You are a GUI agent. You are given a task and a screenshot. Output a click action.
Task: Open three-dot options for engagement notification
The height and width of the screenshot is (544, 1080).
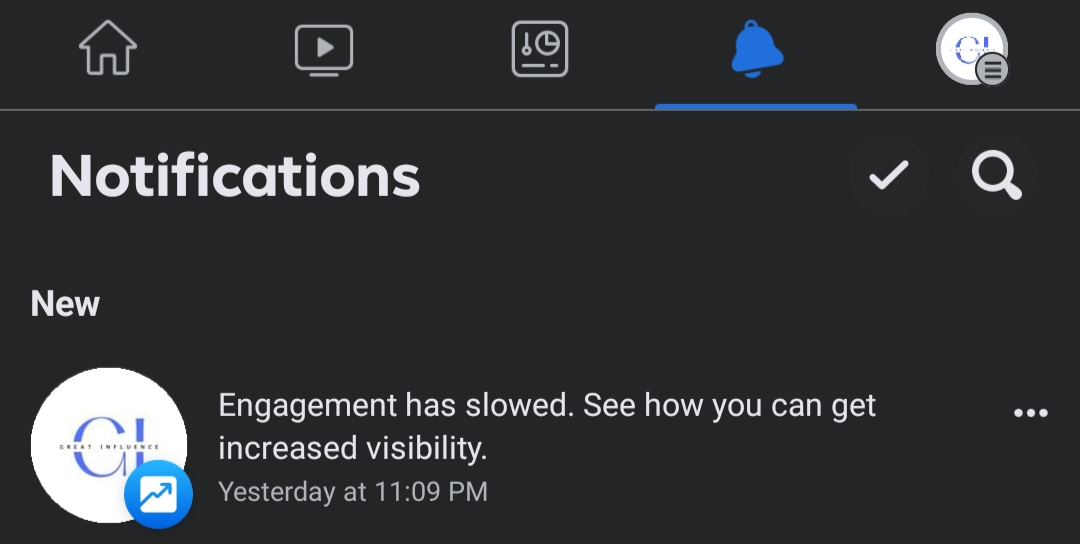pos(1031,412)
